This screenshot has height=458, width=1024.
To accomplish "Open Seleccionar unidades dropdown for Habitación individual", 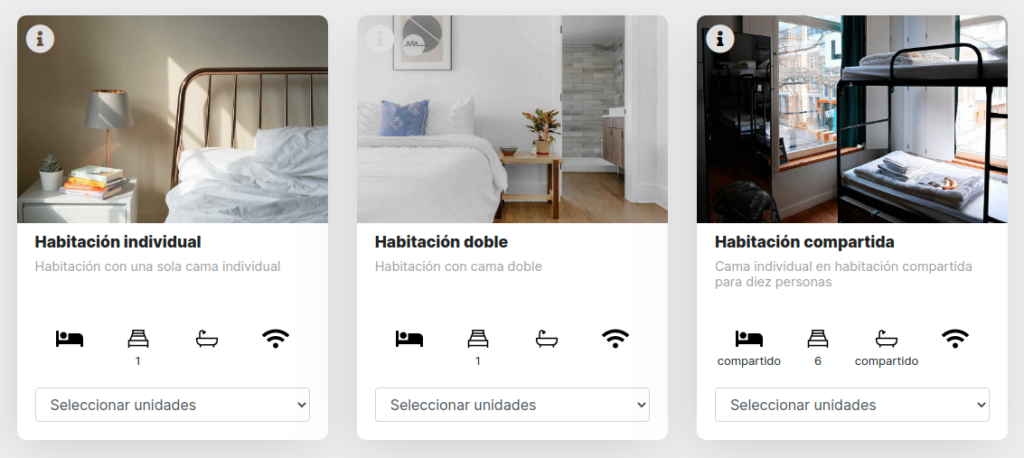I will (x=172, y=404).
